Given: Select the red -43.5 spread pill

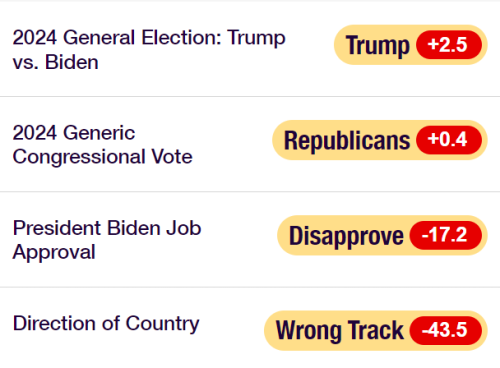Looking at the screenshot, I should (446, 331).
